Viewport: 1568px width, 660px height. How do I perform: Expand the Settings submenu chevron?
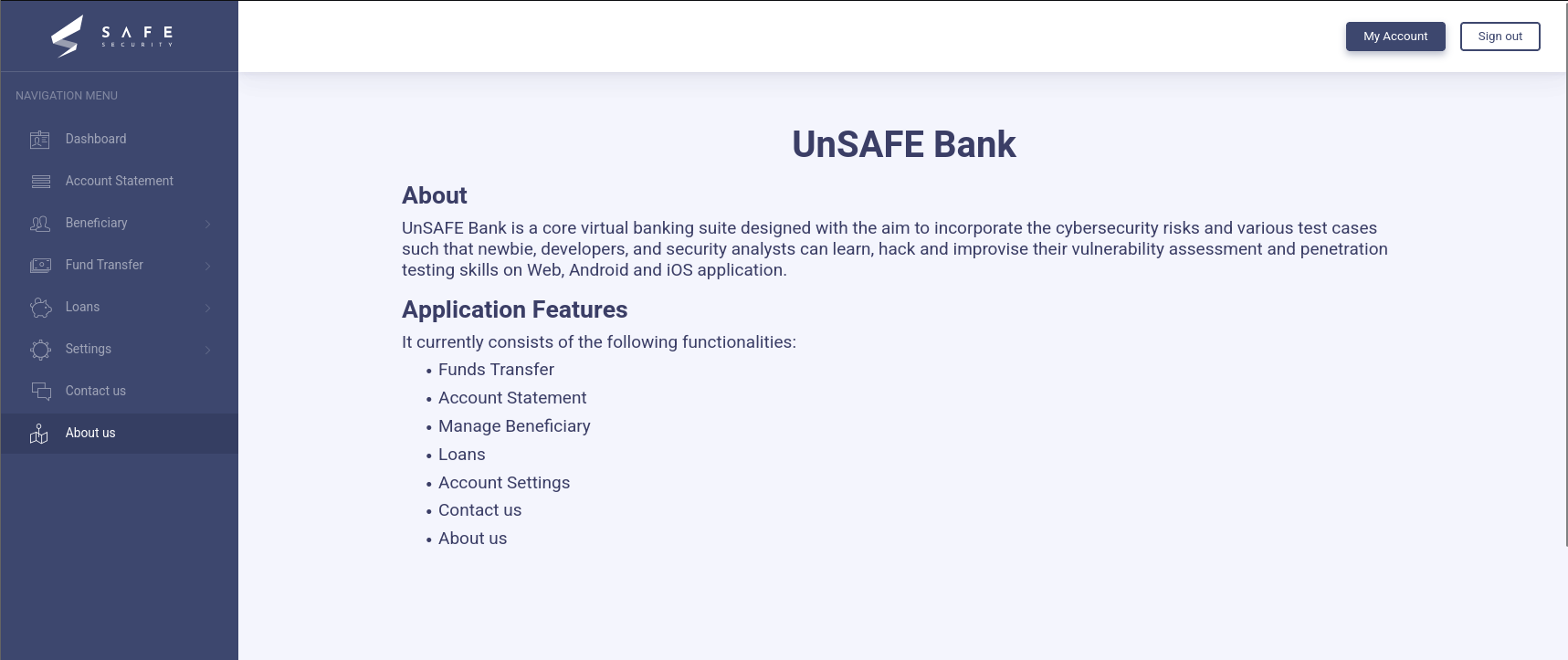(x=208, y=350)
